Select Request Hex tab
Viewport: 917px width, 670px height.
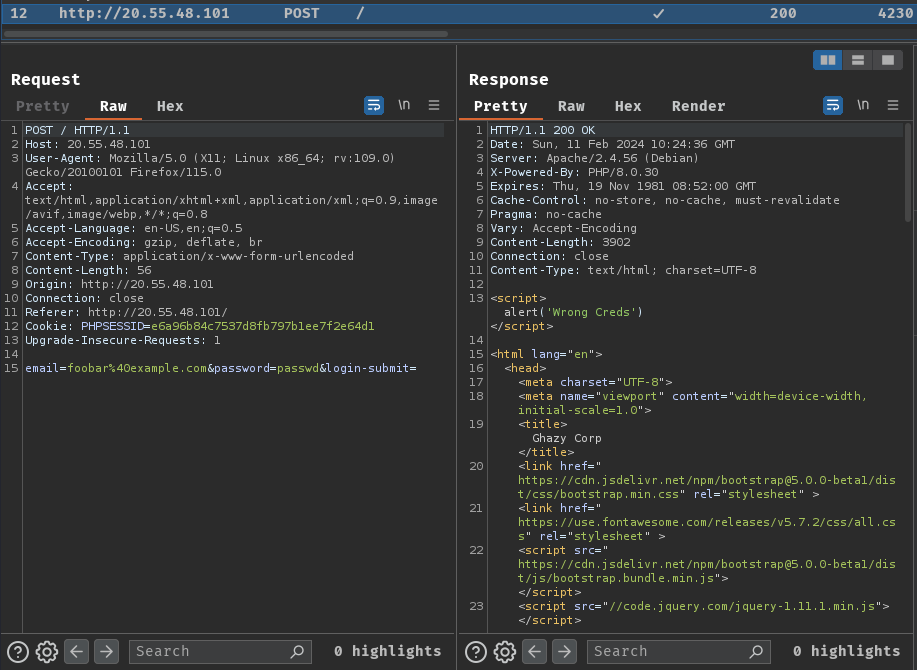tap(170, 106)
